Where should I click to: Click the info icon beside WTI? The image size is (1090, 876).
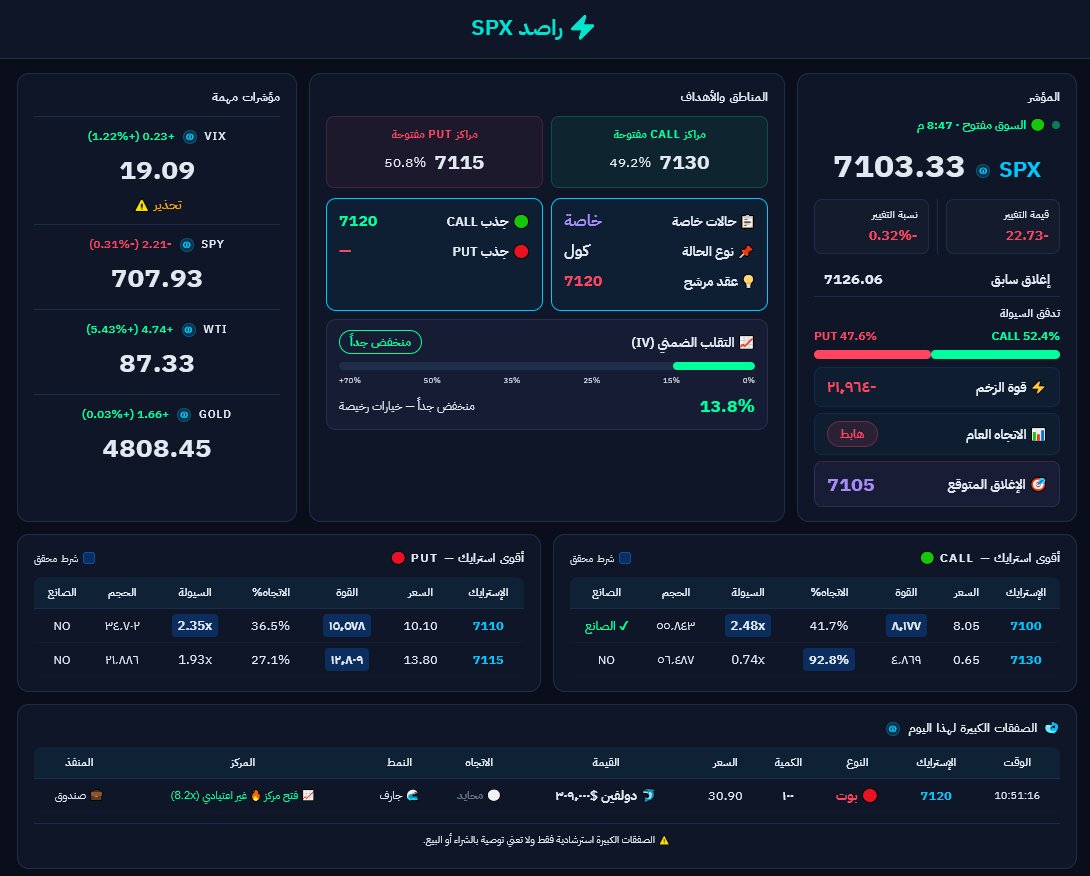tap(189, 330)
